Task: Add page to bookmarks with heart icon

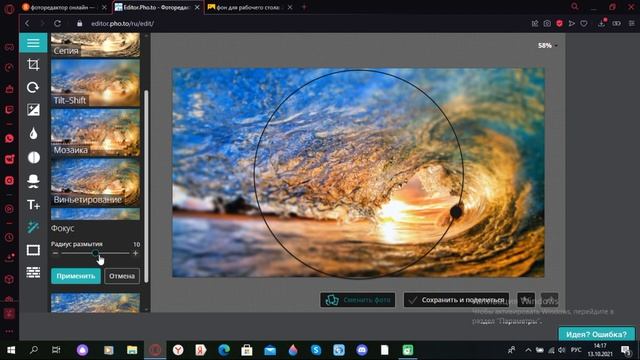Action: click(584, 24)
